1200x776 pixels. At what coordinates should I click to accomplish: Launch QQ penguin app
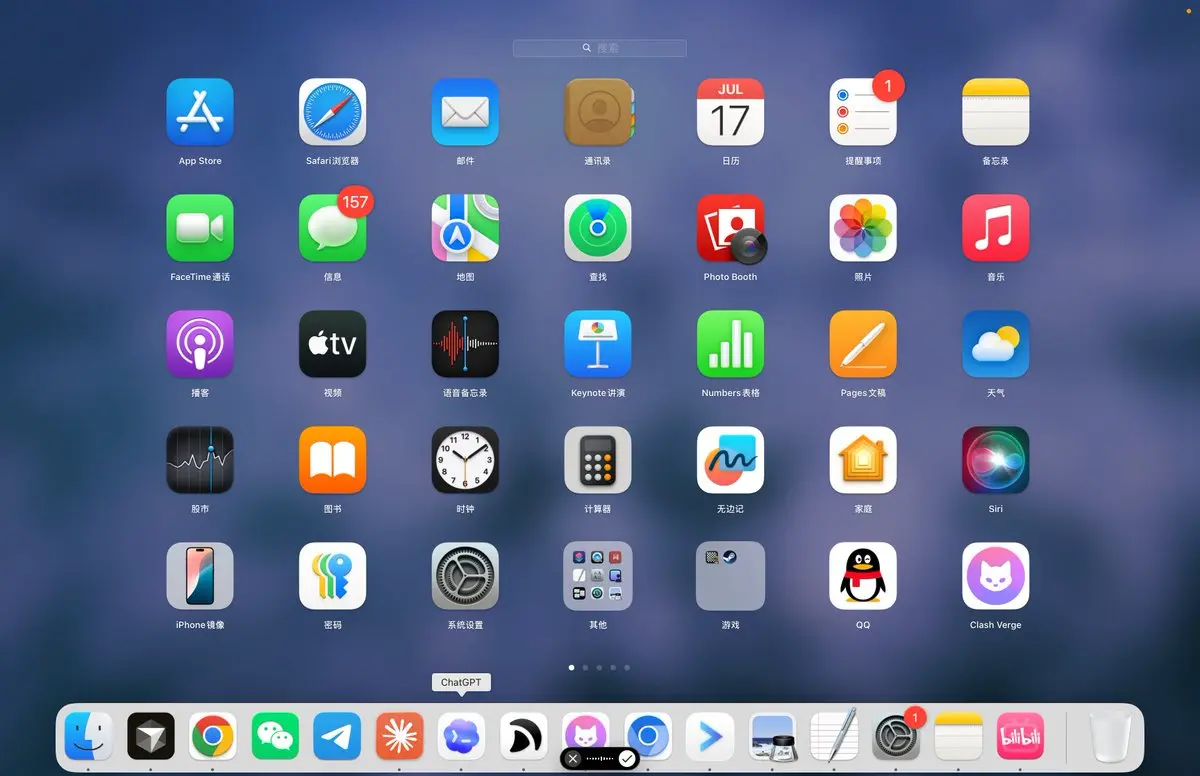863,576
